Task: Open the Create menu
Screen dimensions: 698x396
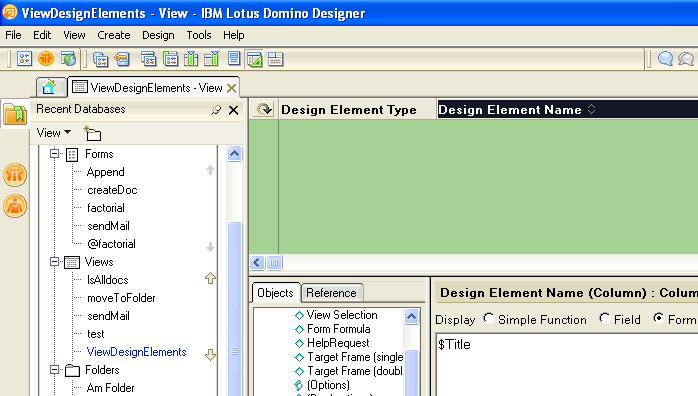Action: tap(114, 35)
